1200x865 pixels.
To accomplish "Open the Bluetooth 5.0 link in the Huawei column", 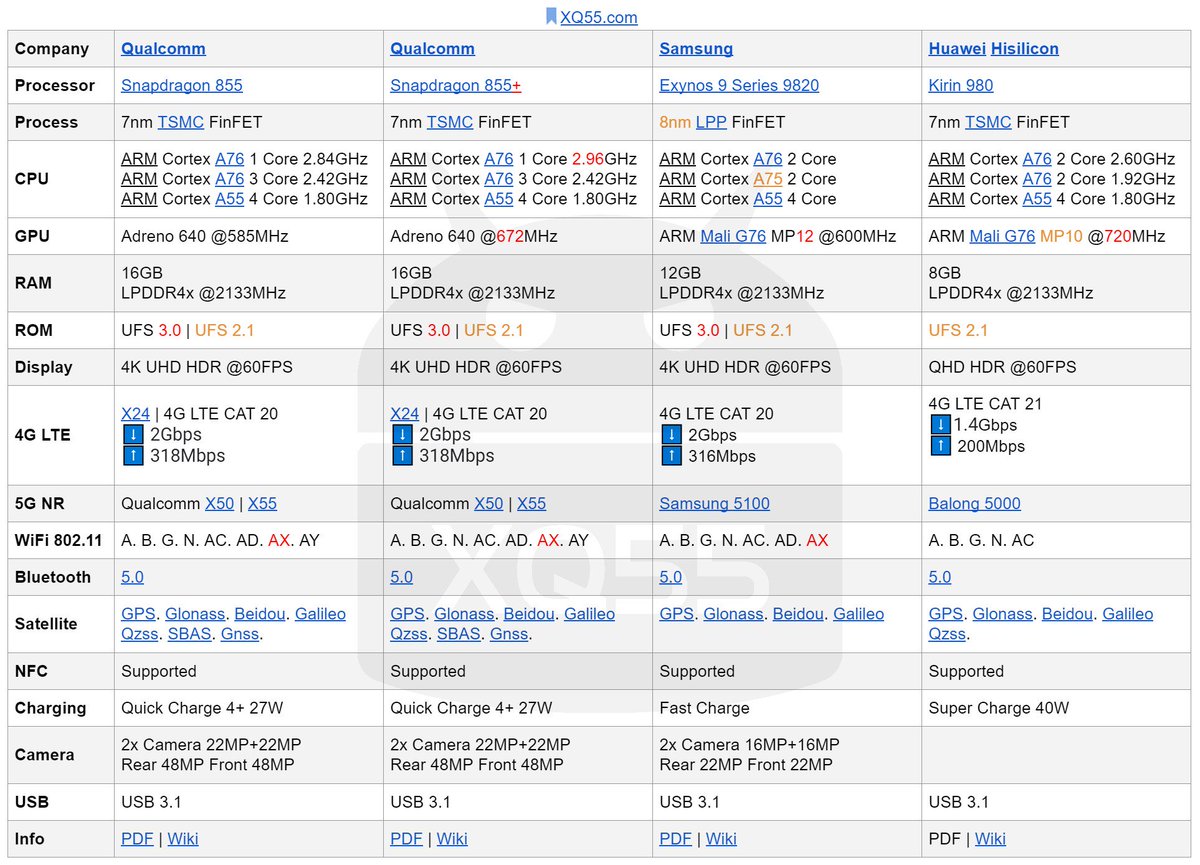I will (940, 577).
